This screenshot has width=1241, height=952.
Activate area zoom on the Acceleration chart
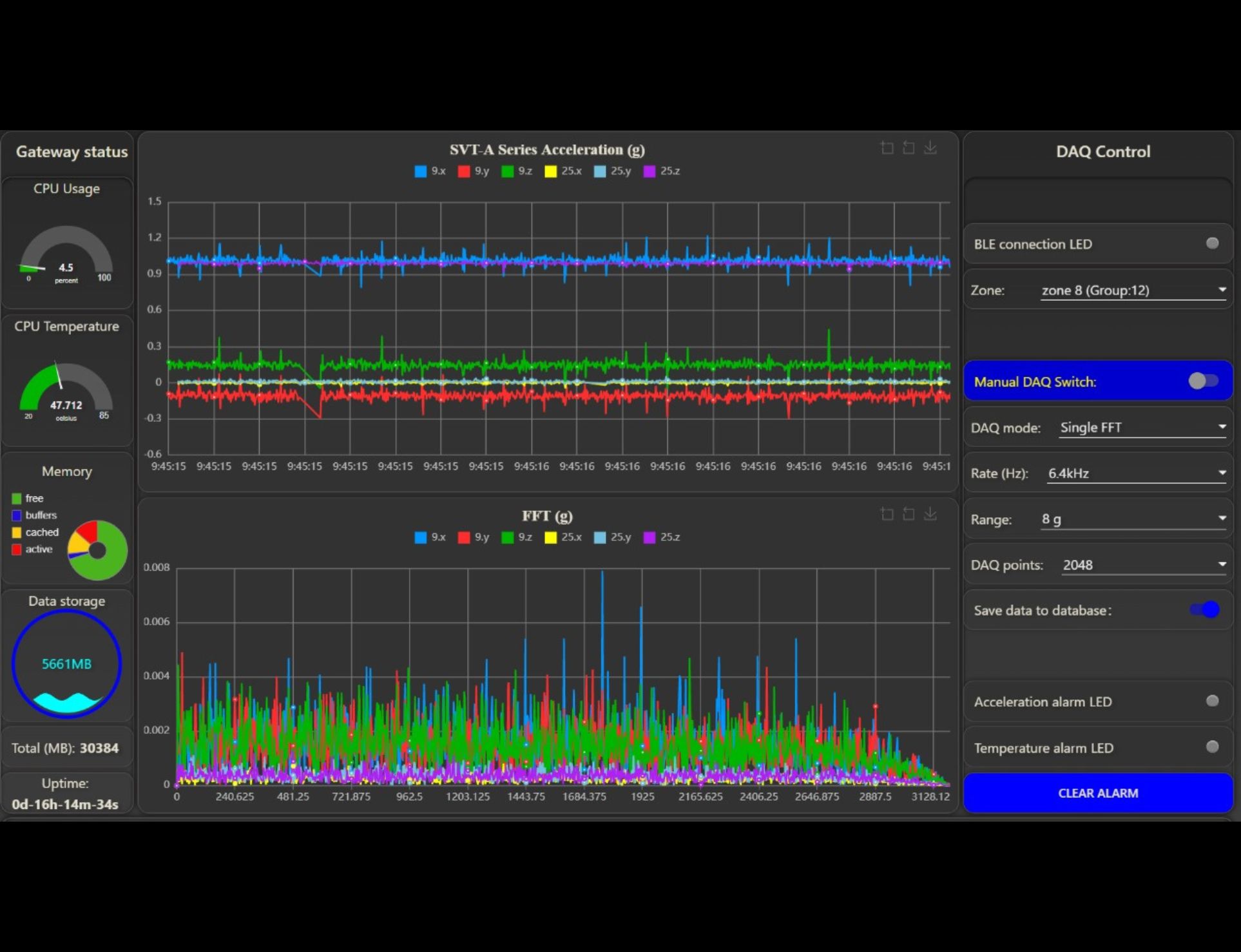tap(887, 148)
